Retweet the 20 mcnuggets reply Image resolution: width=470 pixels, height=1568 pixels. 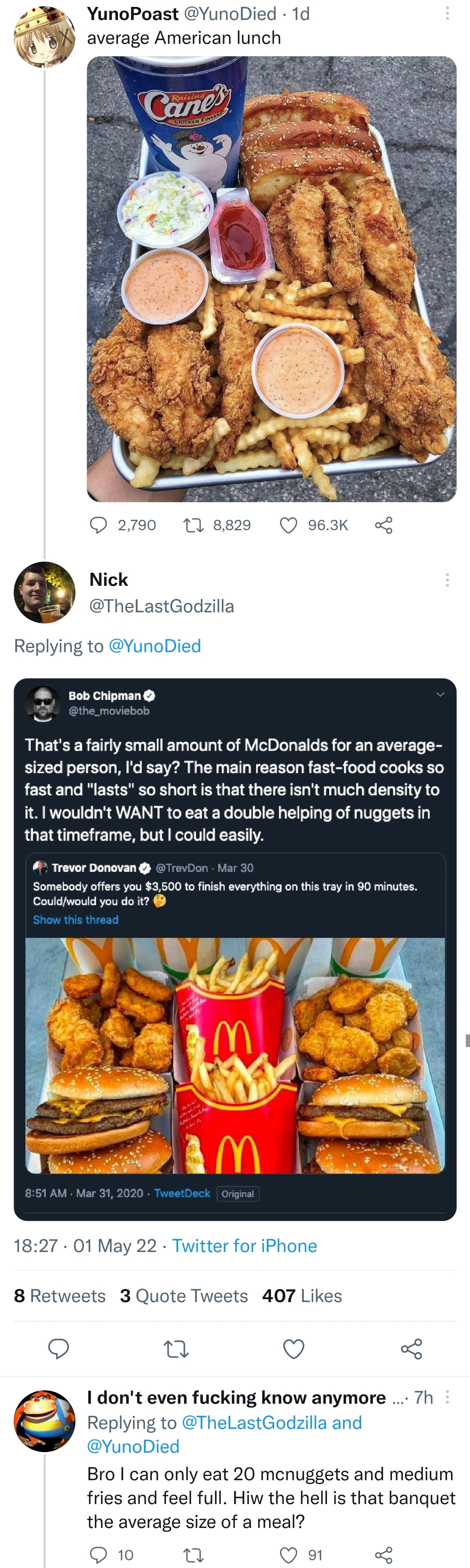click(193, 1555)
